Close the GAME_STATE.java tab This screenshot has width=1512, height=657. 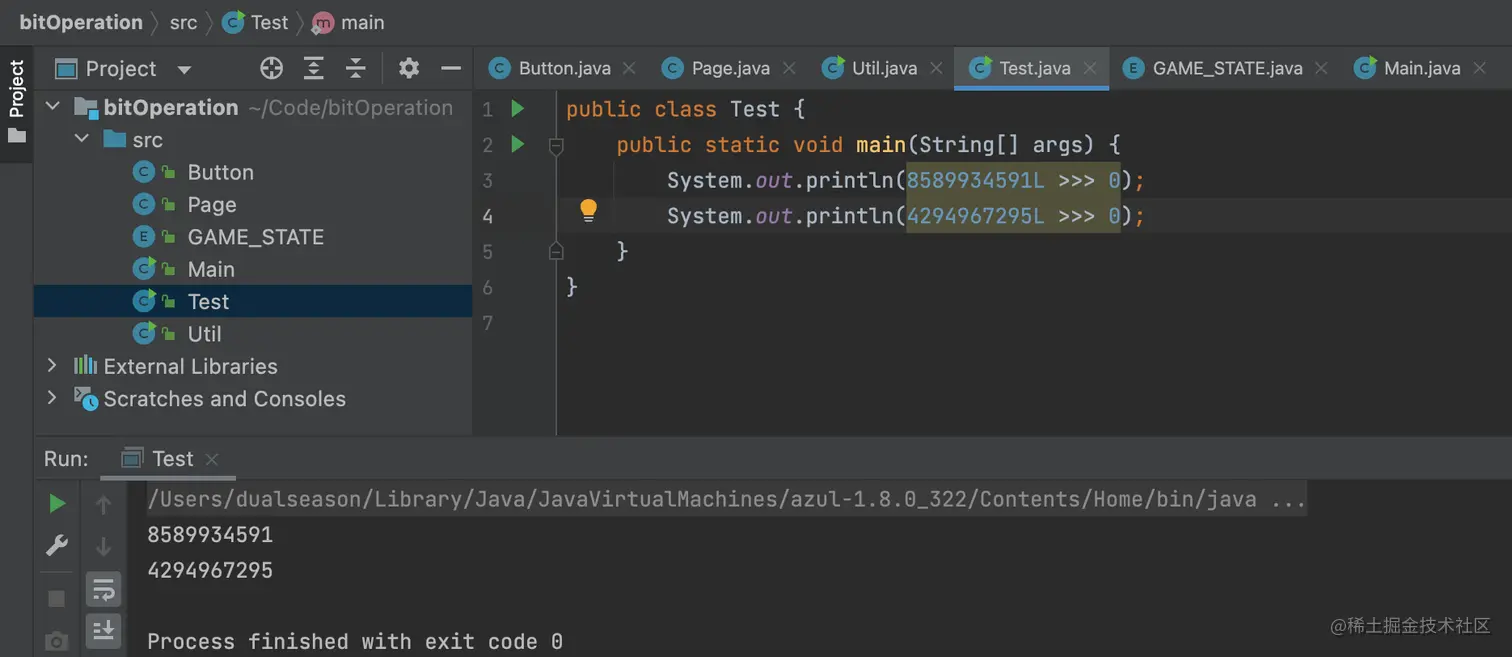1321,68
